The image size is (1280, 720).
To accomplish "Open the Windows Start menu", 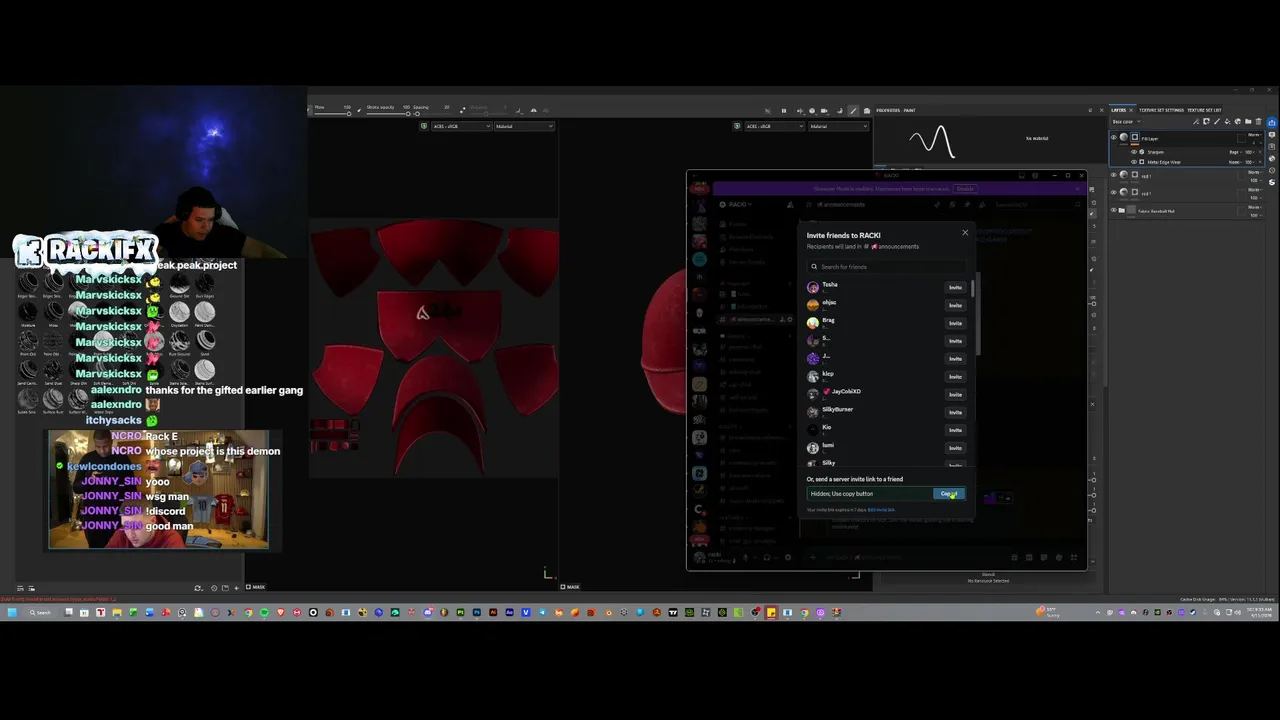I will tap(12, 612).
